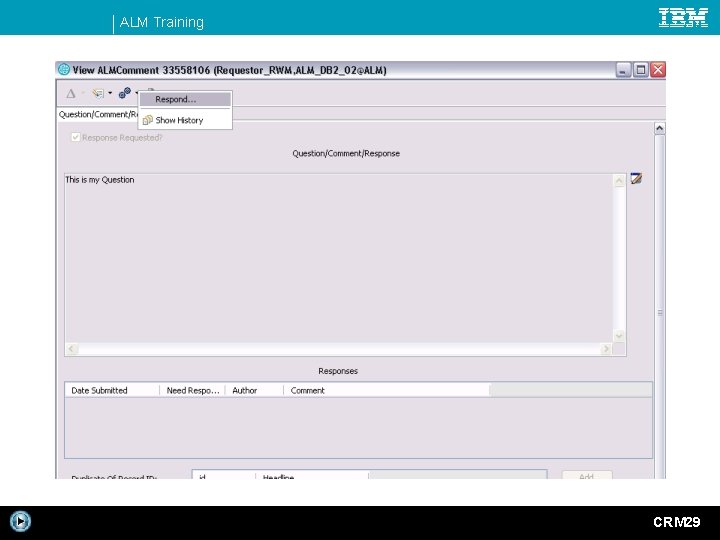This screenshot has height=540, width=720.
Task: Sort by the Comment column header
Action: tap(387, 390)
